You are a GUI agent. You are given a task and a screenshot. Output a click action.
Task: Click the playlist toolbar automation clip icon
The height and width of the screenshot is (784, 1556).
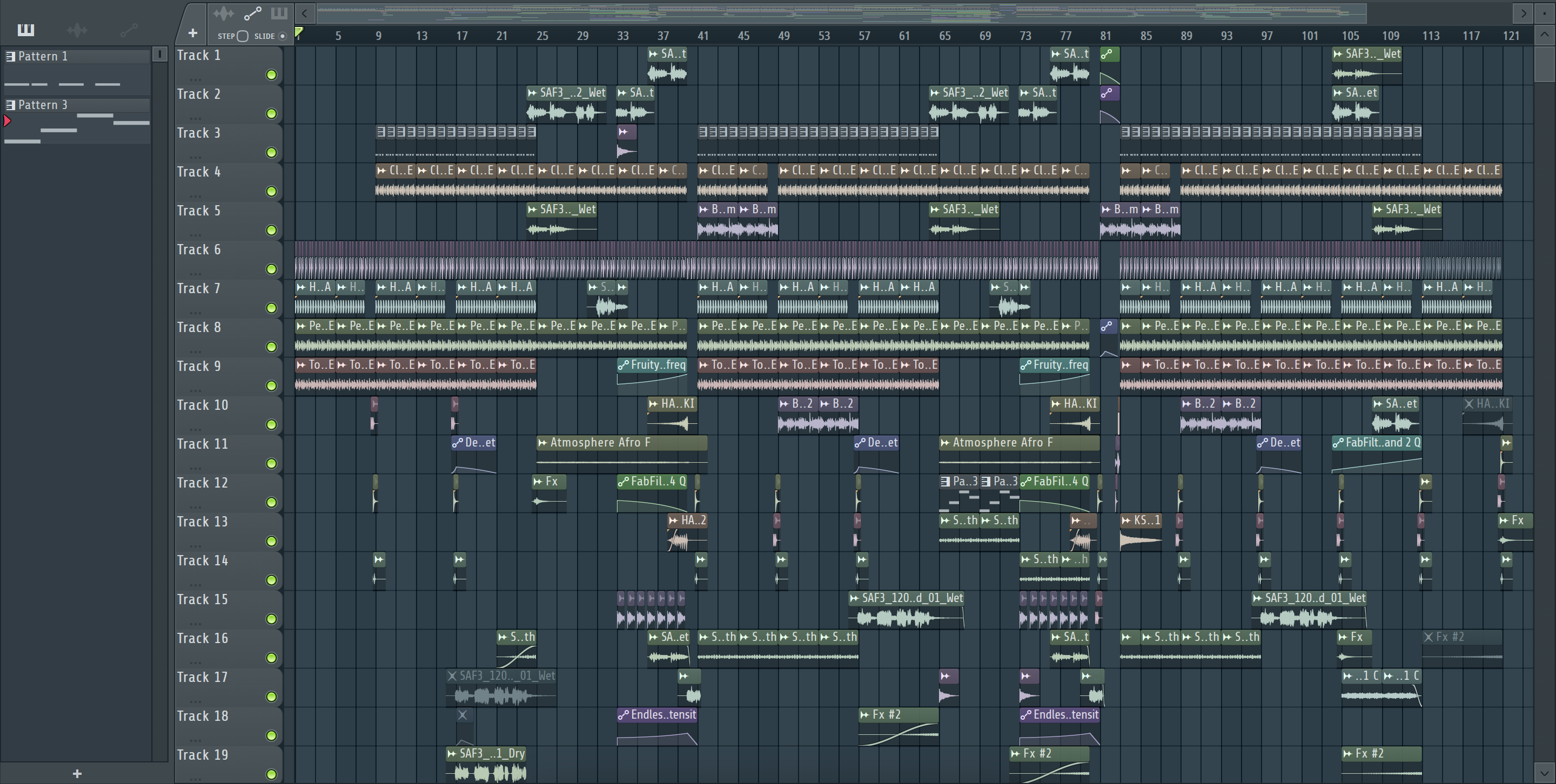pos(252,12)
